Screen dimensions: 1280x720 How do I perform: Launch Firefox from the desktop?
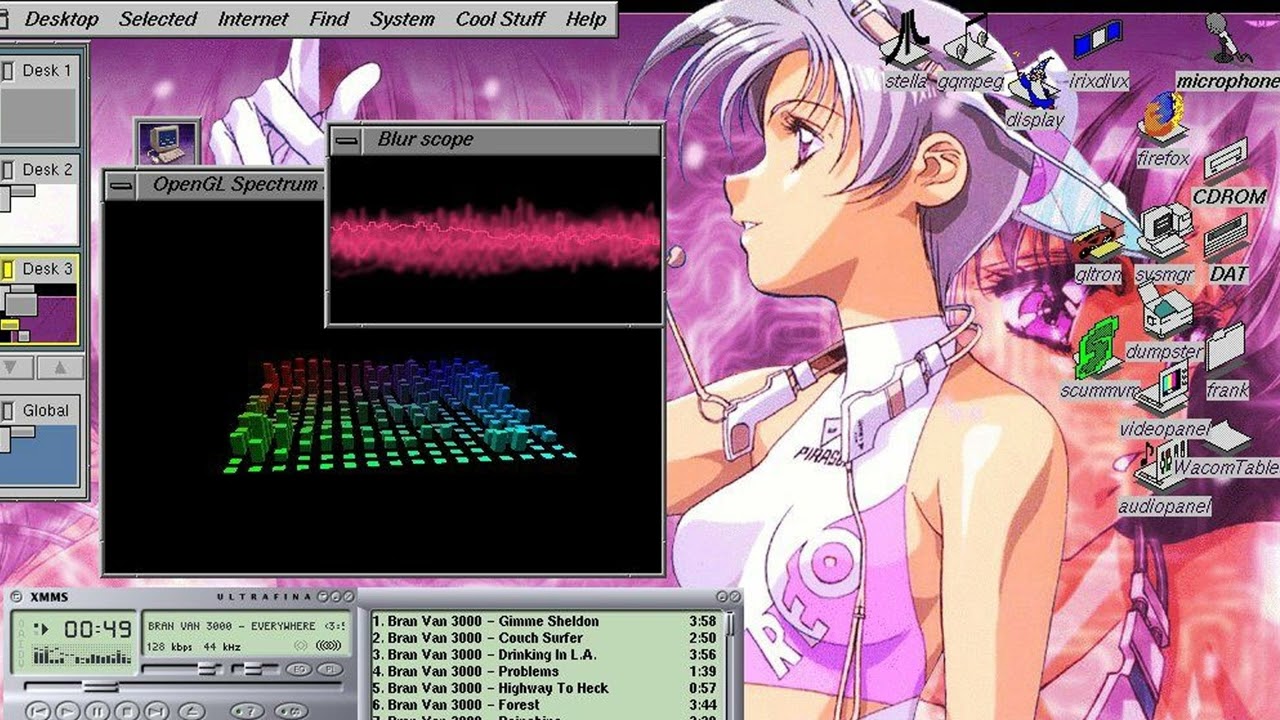[1163, 128]
